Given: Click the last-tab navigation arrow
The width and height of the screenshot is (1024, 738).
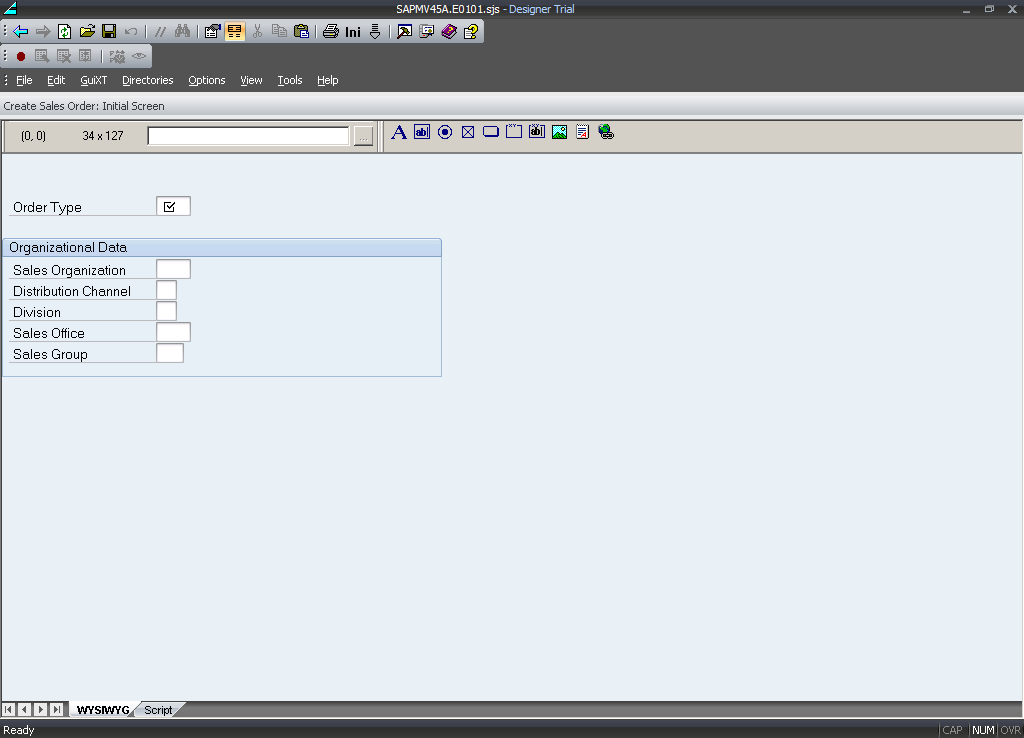Looking at the screenshot, I should (x=56, y=710).
